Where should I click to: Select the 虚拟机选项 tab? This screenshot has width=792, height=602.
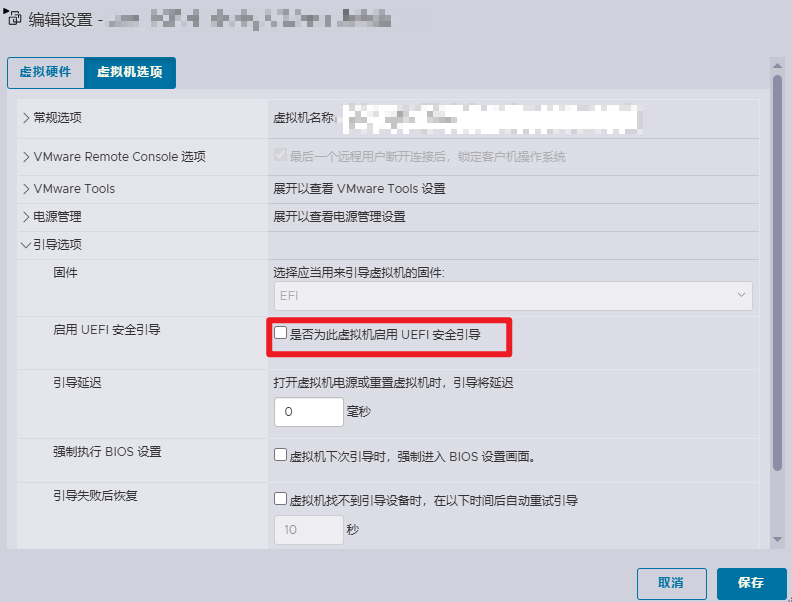click(x=130, y=74)
